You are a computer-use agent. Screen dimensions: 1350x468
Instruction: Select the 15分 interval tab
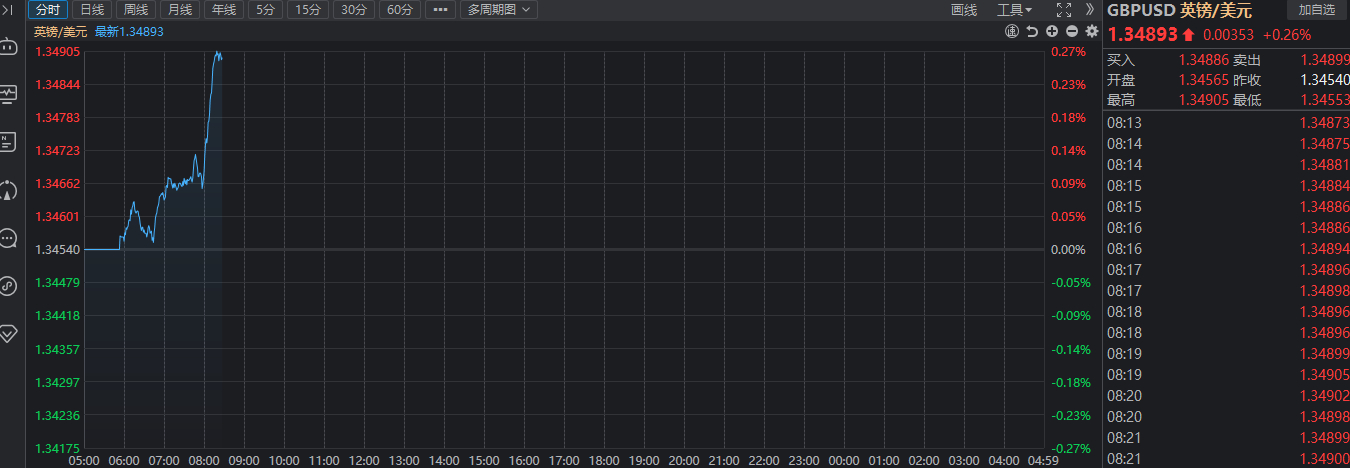[x=308, y=10]
